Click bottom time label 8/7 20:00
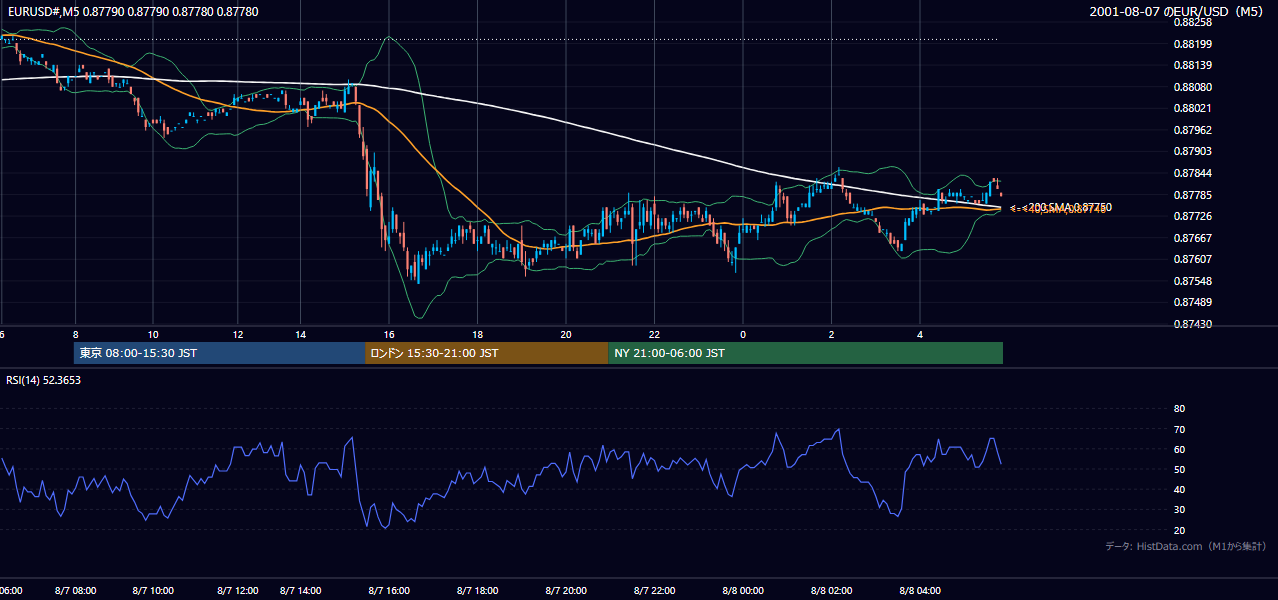Screen dimensions: 1278x600 click(x=567, y=591)
